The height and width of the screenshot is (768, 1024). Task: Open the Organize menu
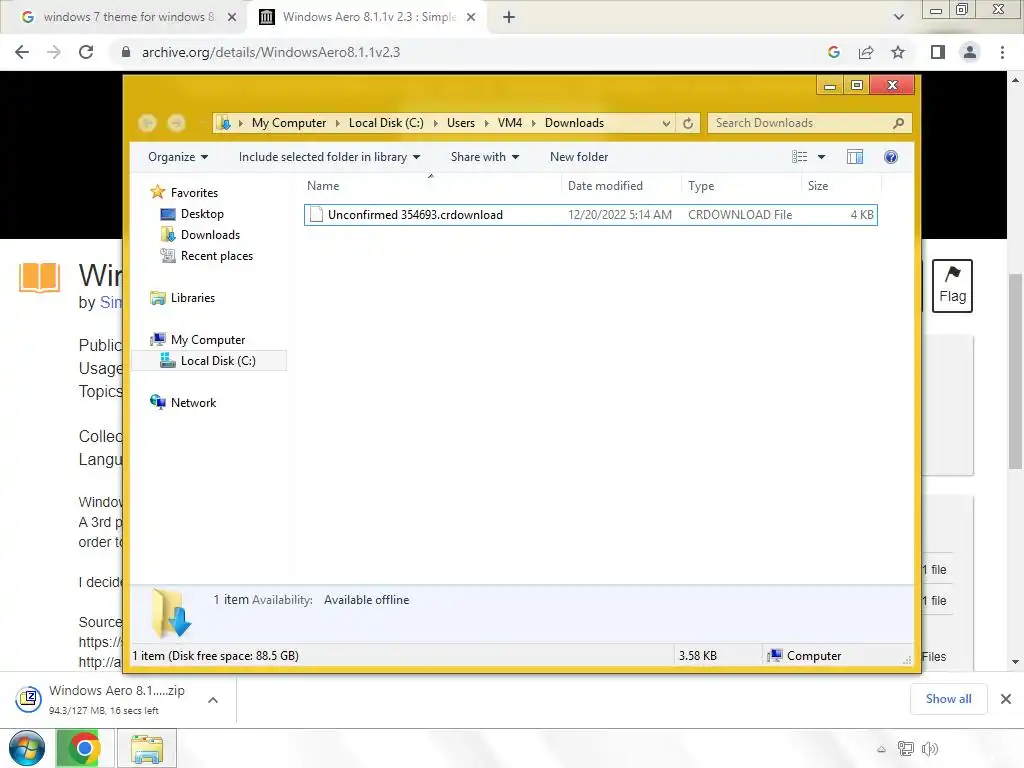click(x=178, y=157)
